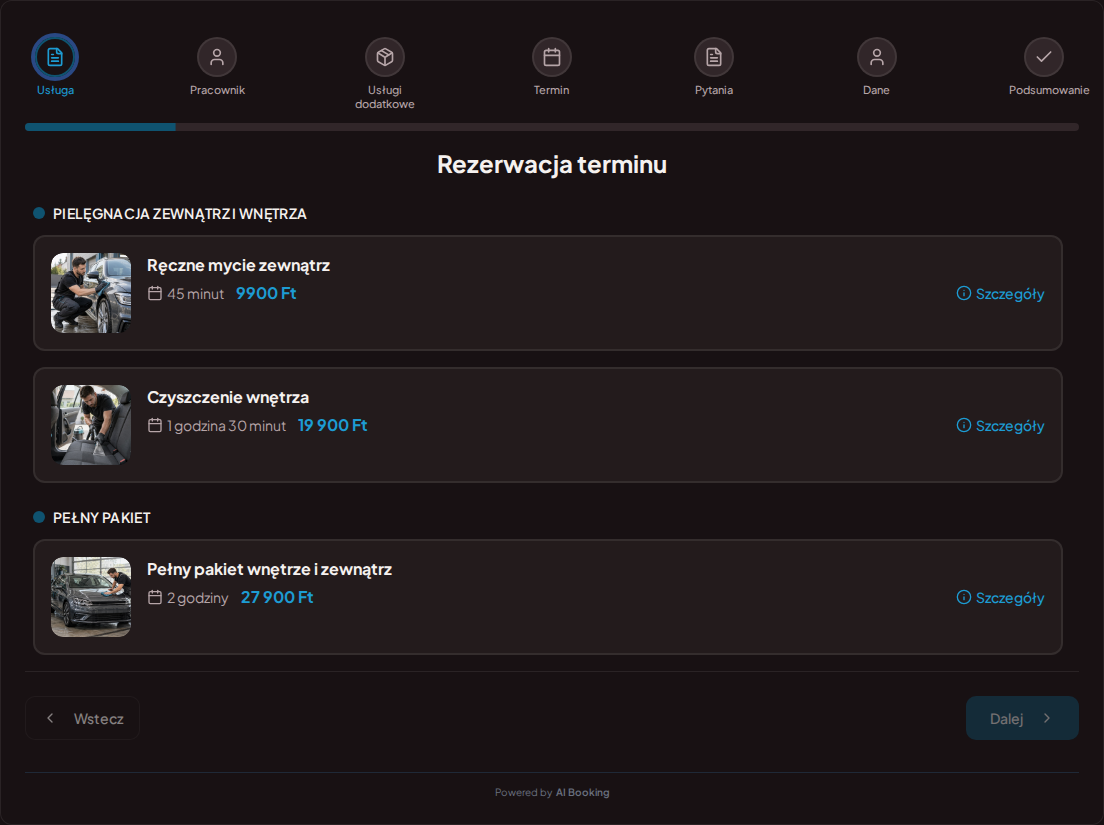Open the AI Booking footer link
This screenshot has height=825, width=1104.
coord(582,793)
